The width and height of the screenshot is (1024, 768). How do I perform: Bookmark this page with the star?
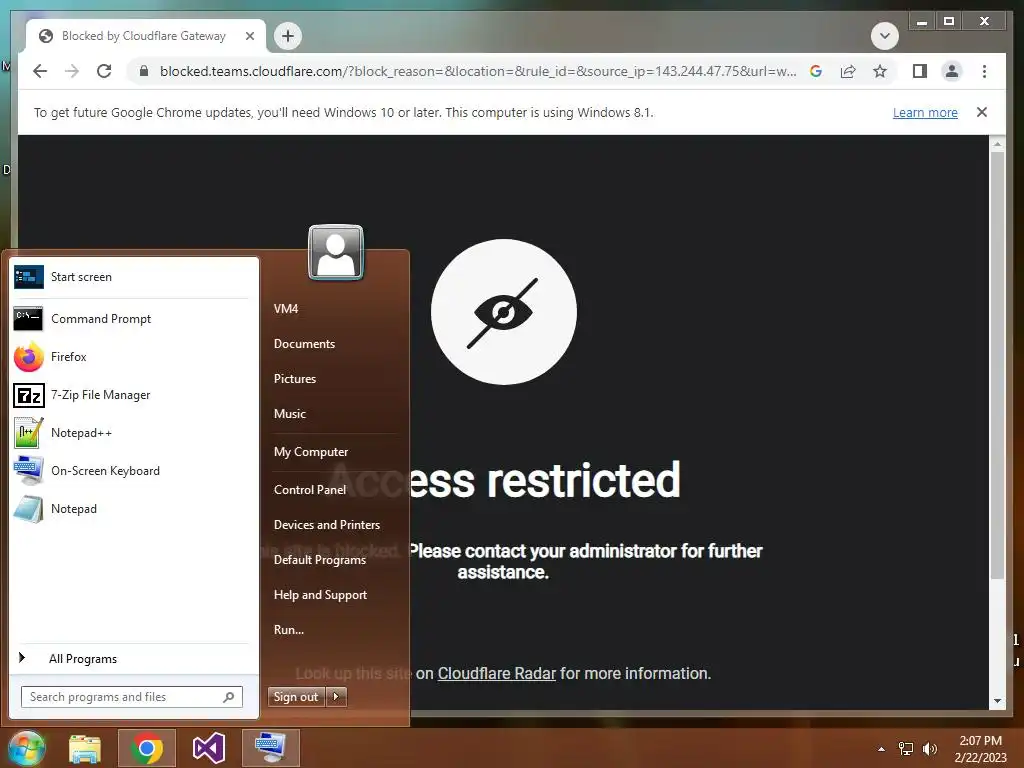tap(880, 71)
